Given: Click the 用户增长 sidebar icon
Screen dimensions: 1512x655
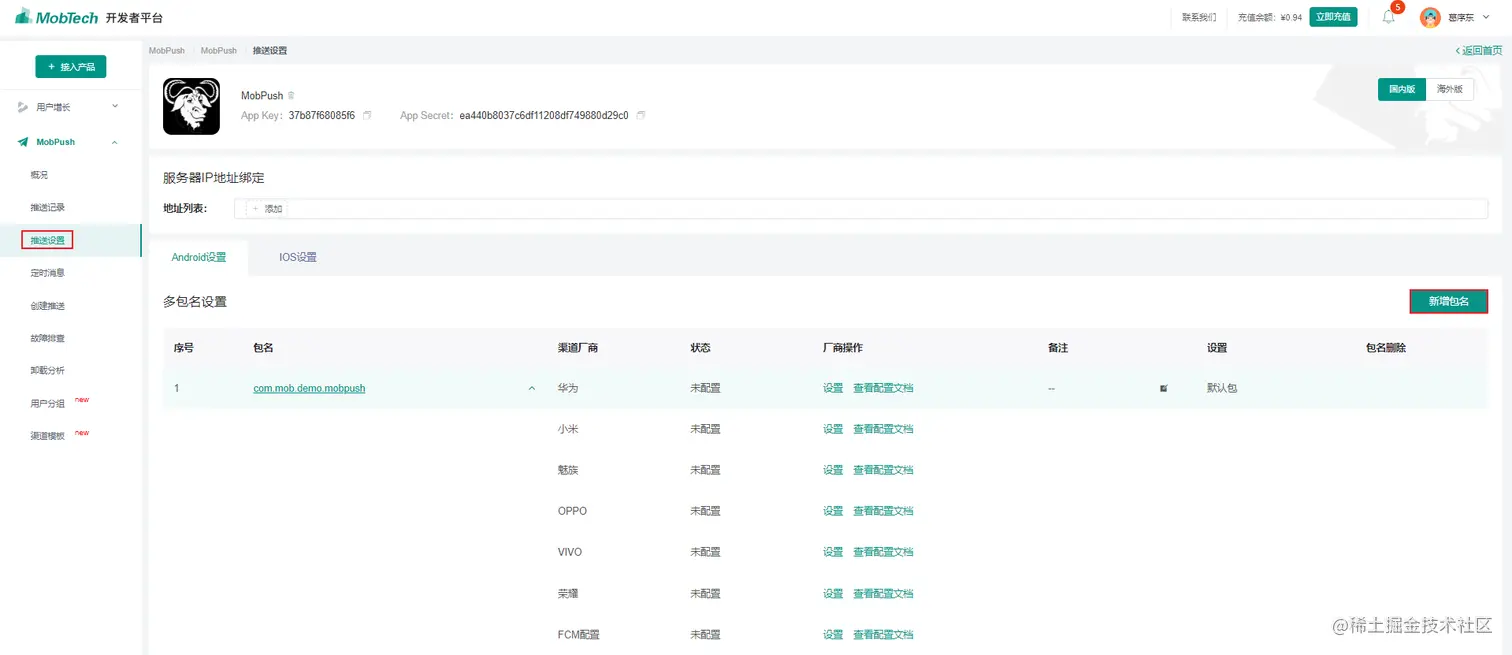Looking at the screenshot, I should [22, 107].
